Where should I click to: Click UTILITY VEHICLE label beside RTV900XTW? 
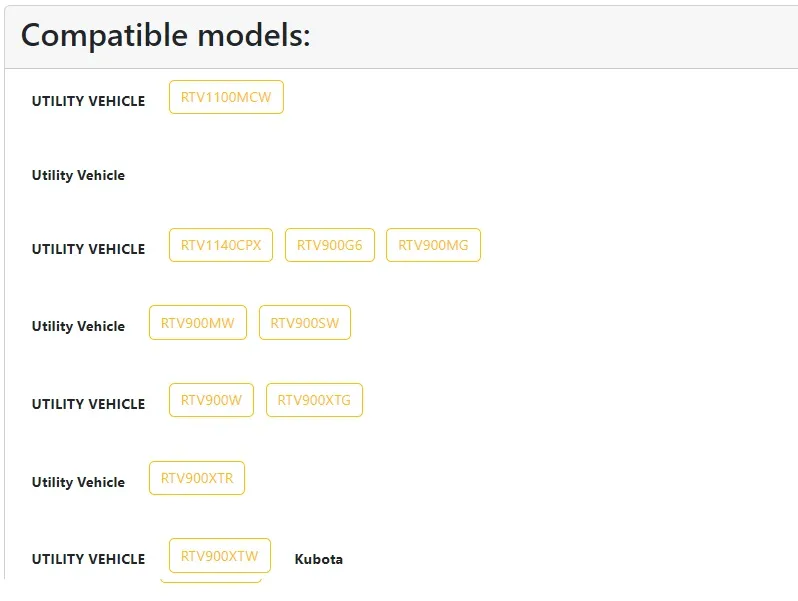tap(88, 559)
